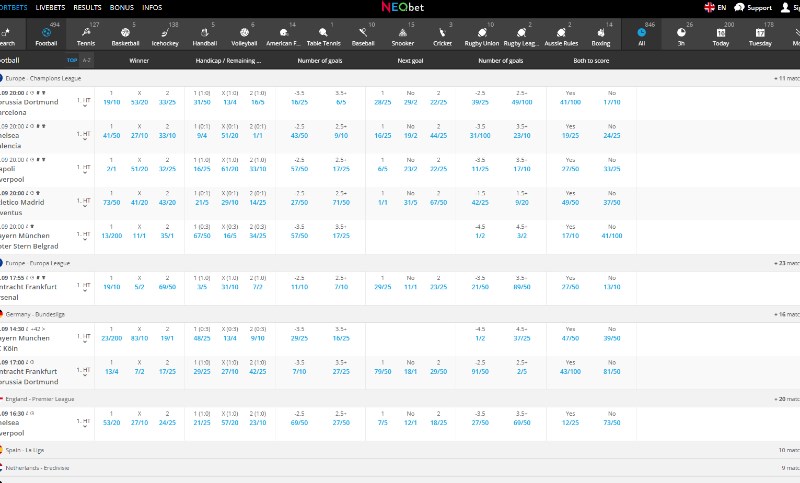
Task: Open Germany - Bundesliga header
Action: click(x=35, y=314)
